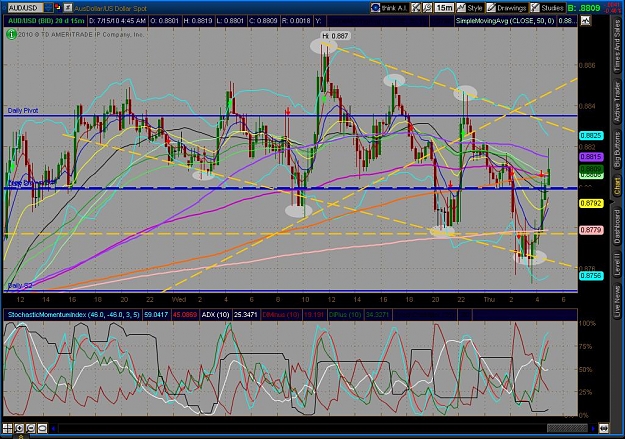Open the 15m timeframe selector

click(444, 8)
